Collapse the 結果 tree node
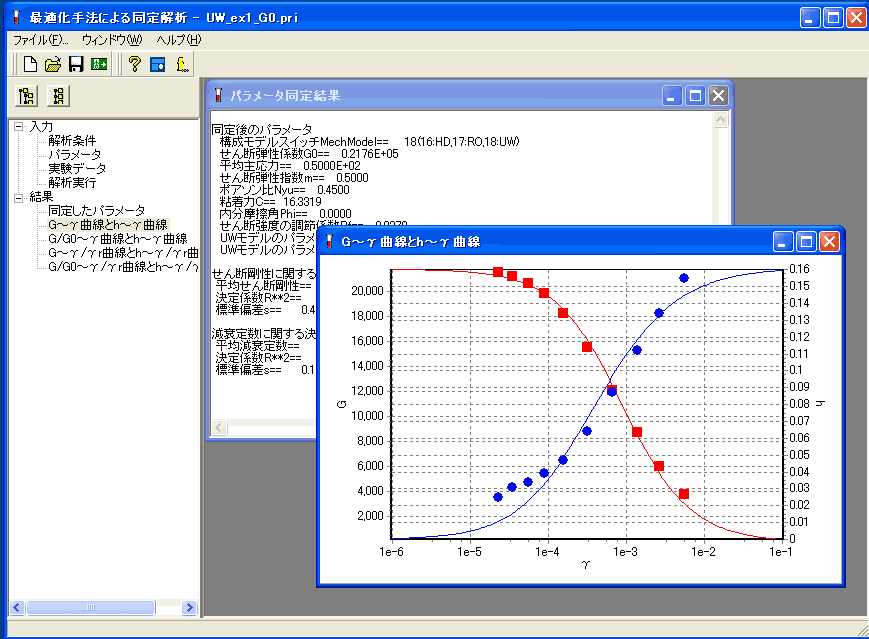This screenshot has height=639, width=869. [18, 197]
